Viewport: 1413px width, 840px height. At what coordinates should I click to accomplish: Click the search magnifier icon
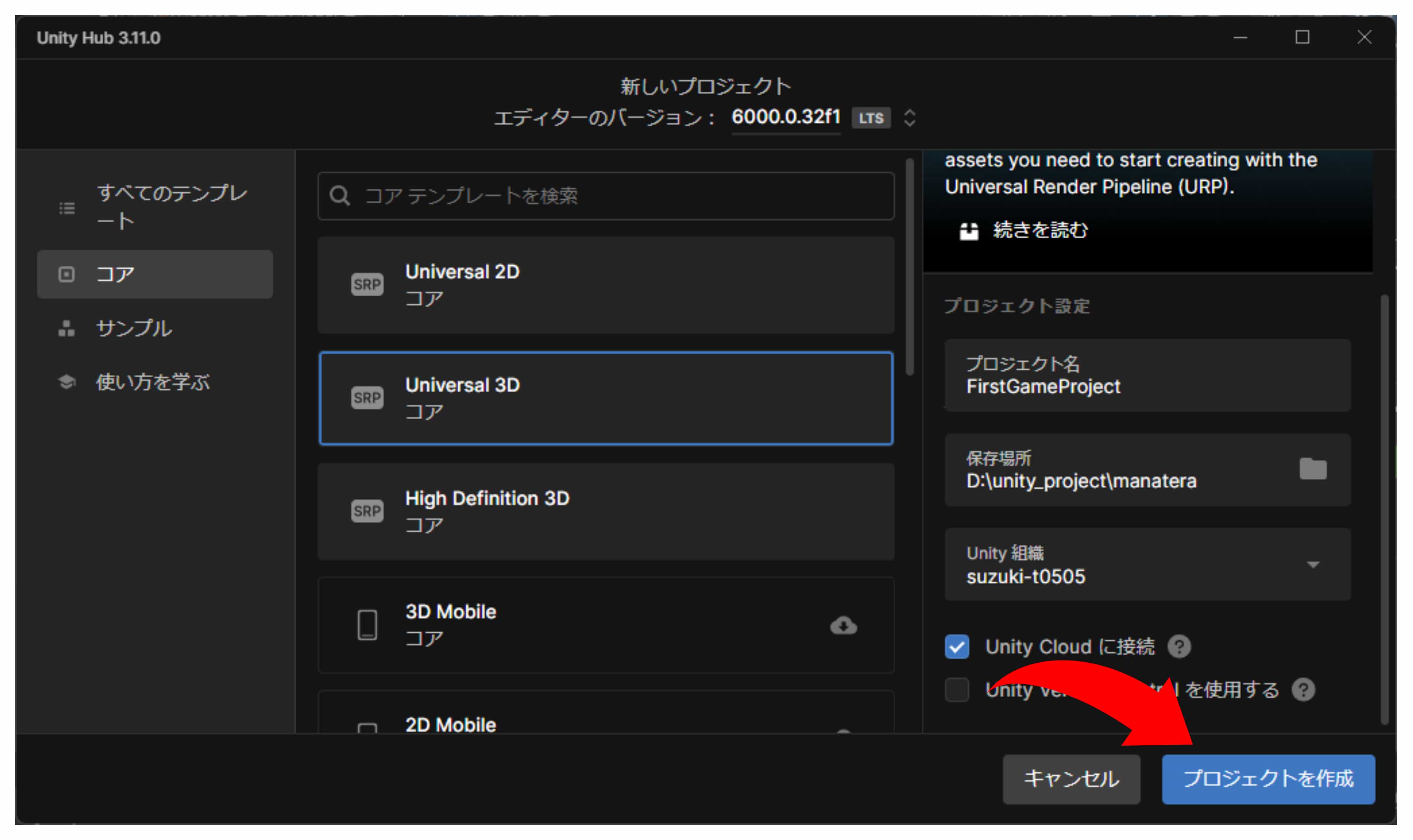point(340,196)
